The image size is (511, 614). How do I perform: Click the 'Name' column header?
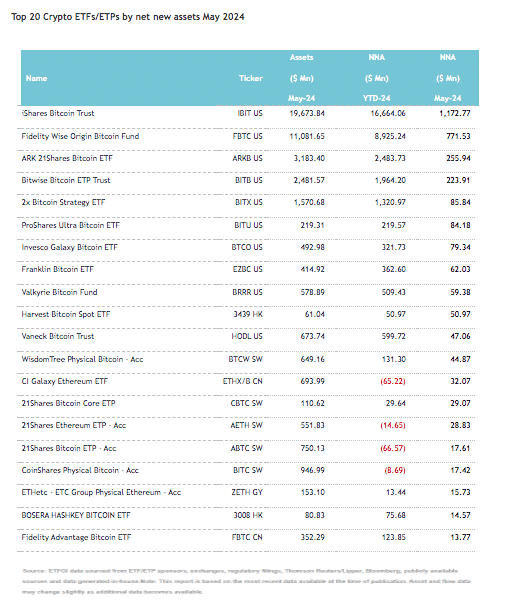pos(36,78)
